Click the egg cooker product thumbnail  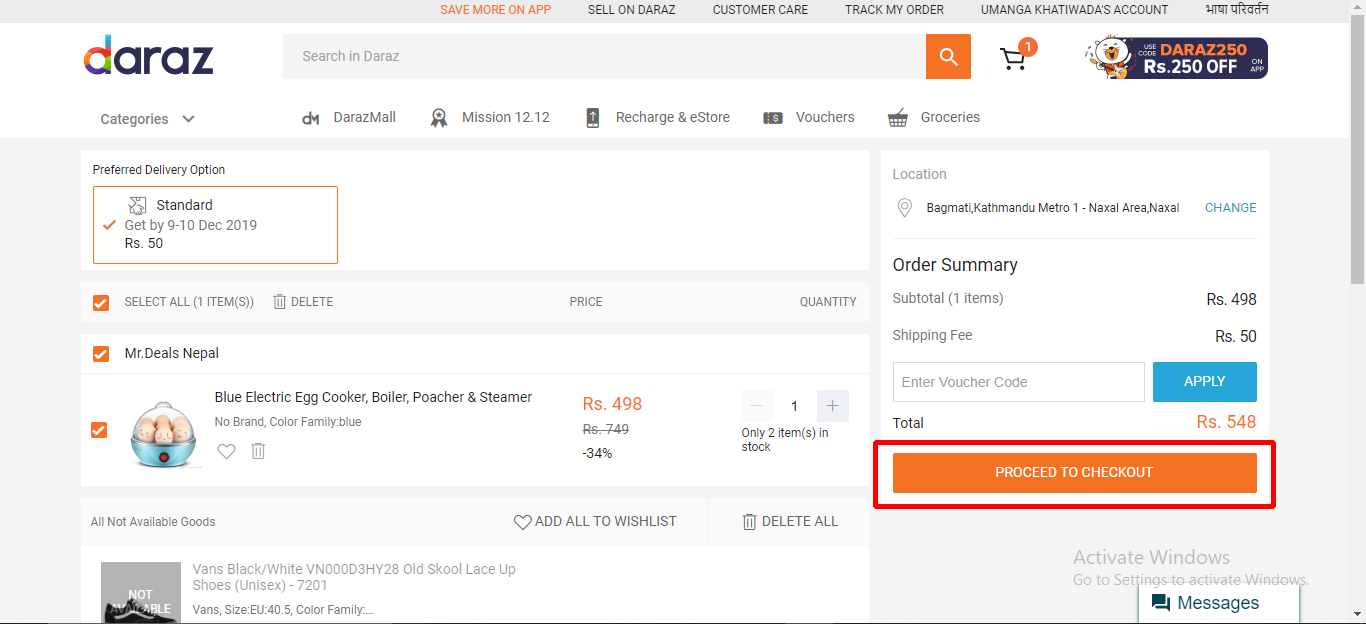(165, 435)
